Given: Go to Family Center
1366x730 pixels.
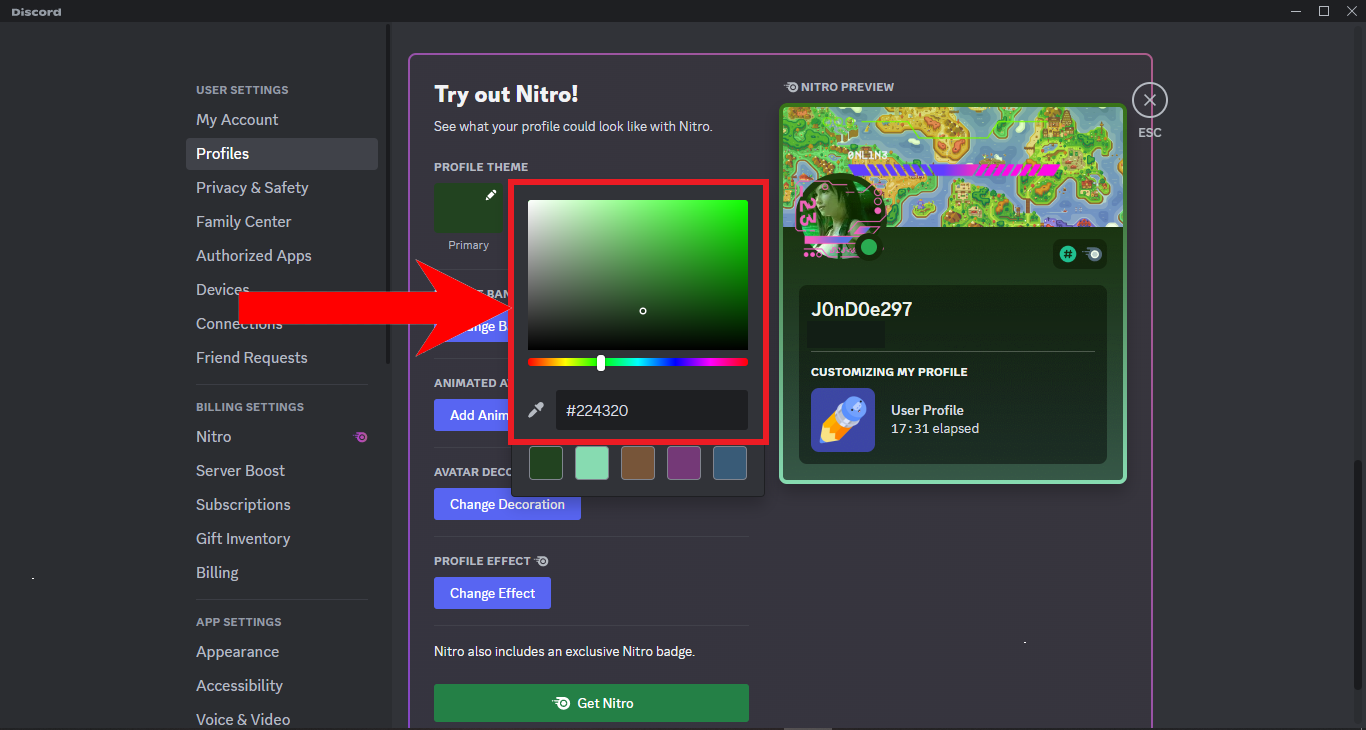Looking at the screenshot, I should point(282,222).
